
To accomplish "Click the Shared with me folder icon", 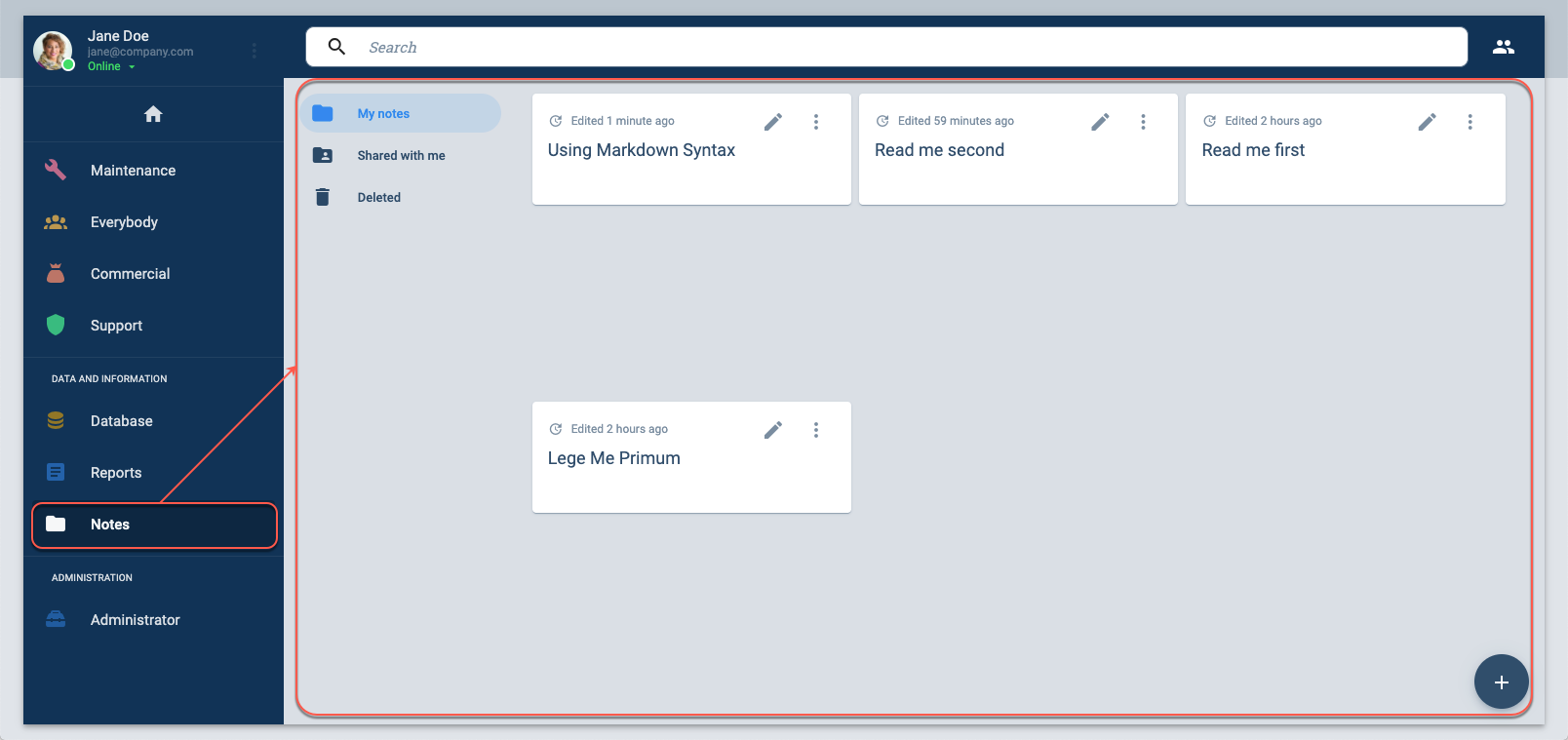I will pyautogui.click(x=323, y=155).
